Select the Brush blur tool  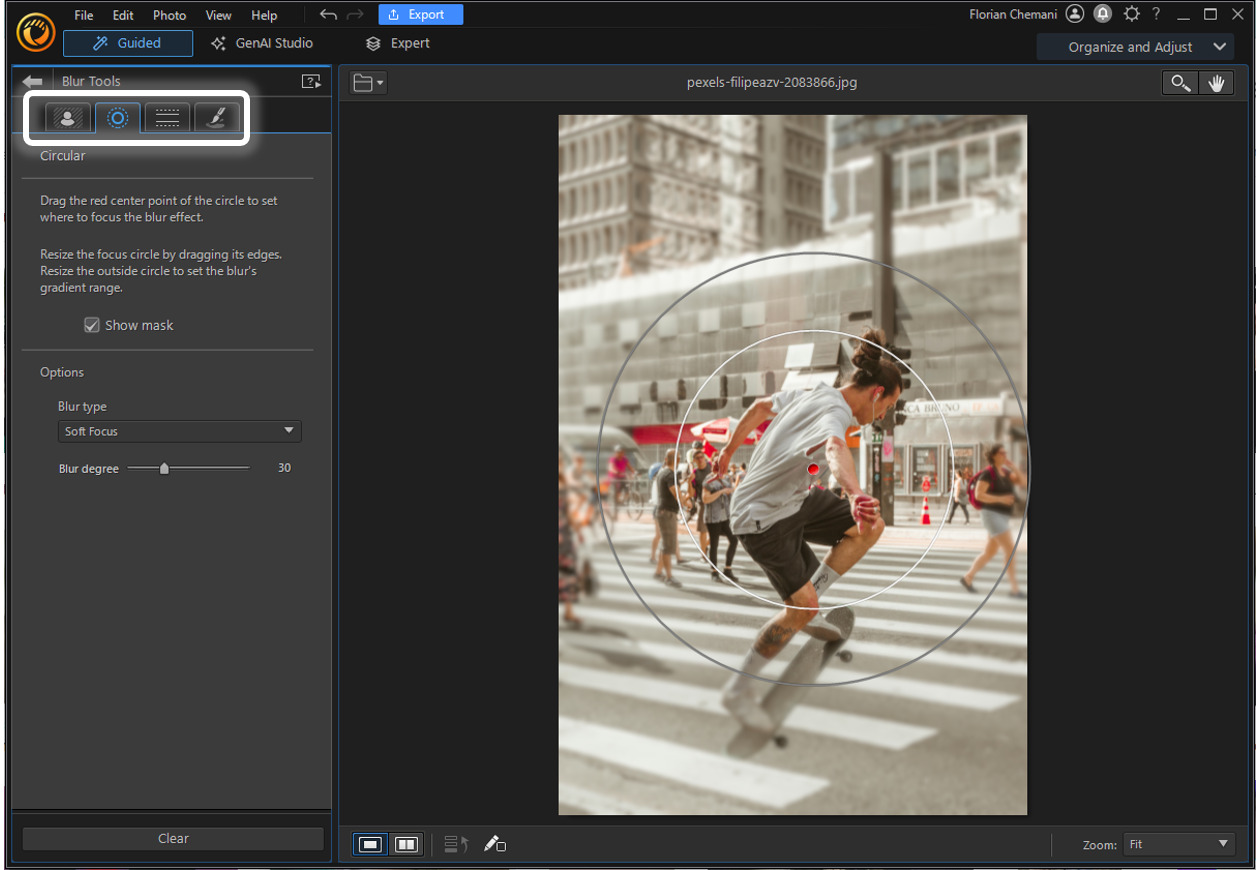(x=216, y=117)
